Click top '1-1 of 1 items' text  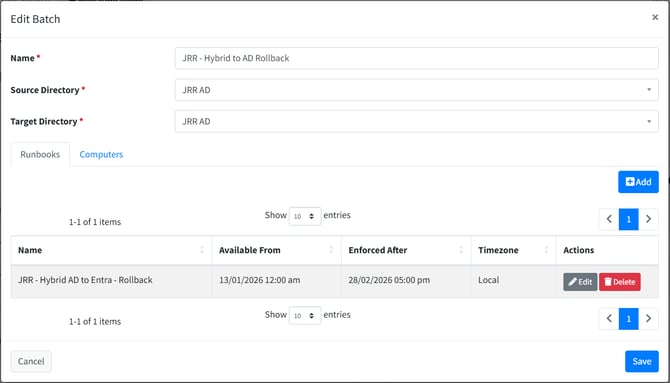[x=95, y=222]
